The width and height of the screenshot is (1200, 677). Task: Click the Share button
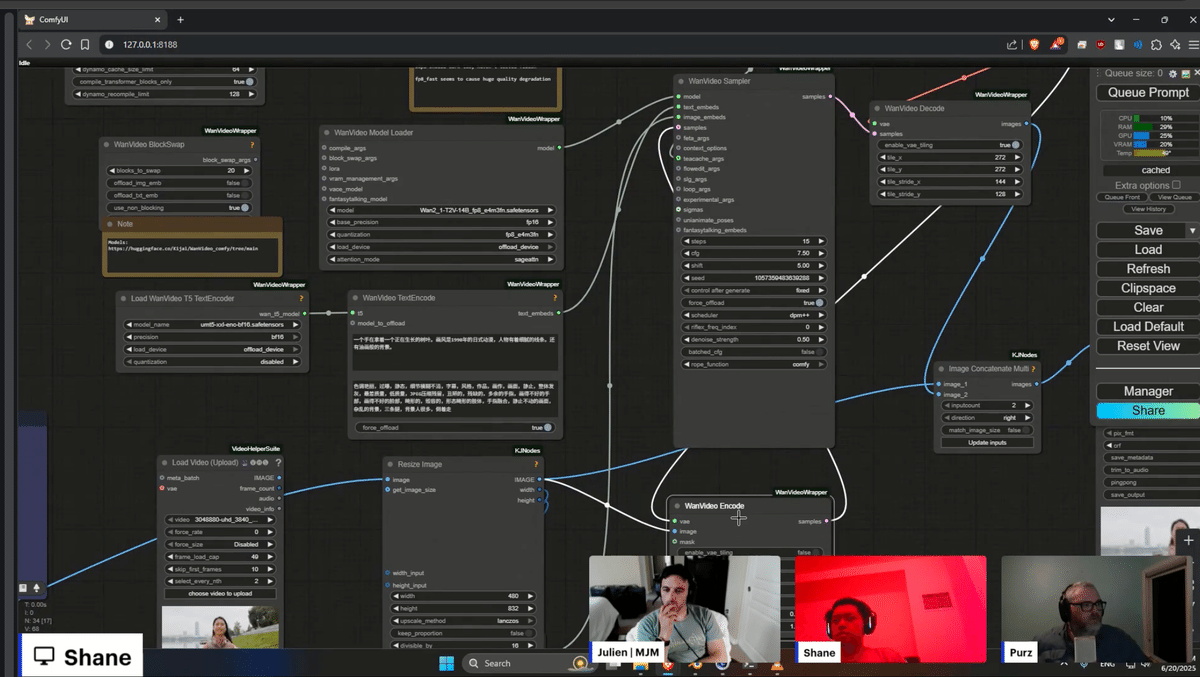1148,411
